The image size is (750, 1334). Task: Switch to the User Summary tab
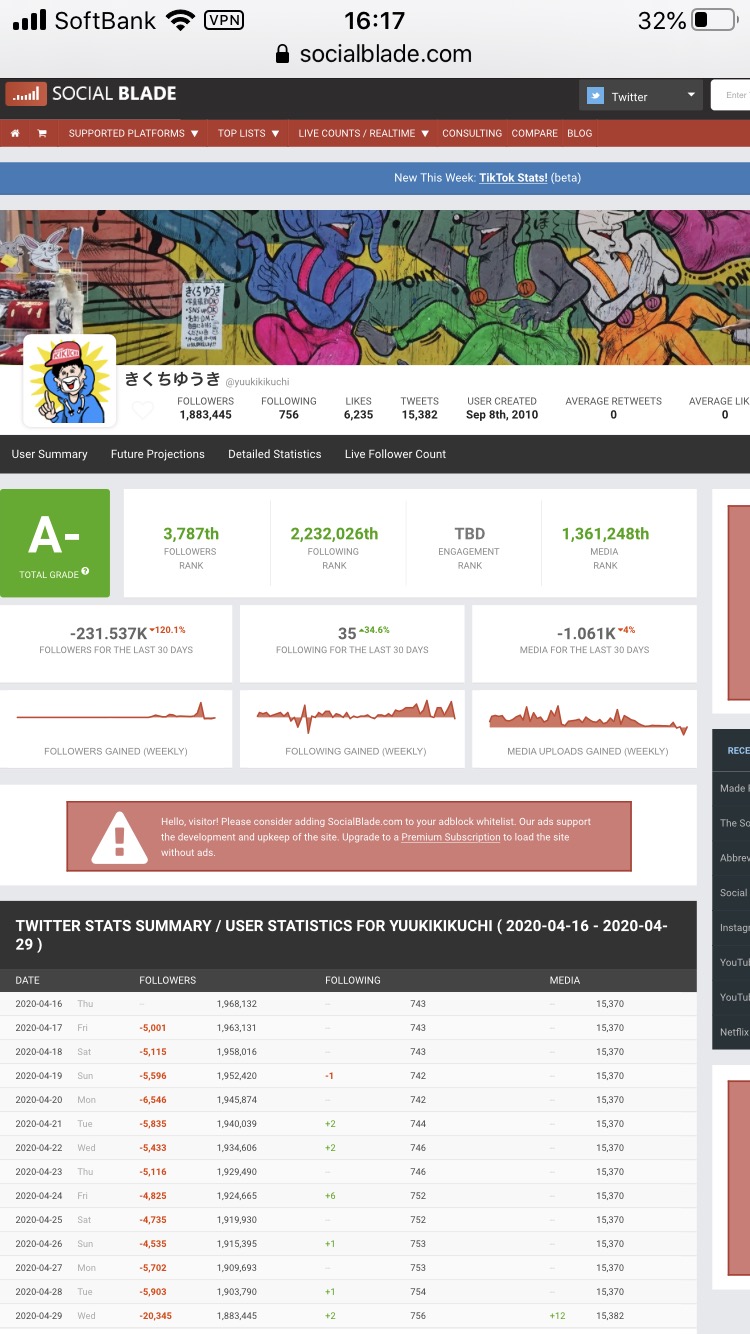[50, 454]
